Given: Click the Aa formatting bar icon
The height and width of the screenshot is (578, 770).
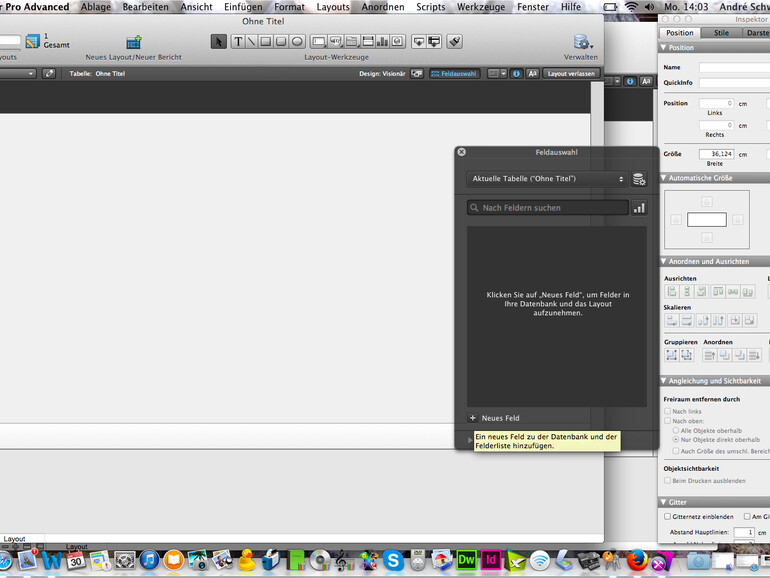Looking at the screenshot, I should click(x=532, y=74).
